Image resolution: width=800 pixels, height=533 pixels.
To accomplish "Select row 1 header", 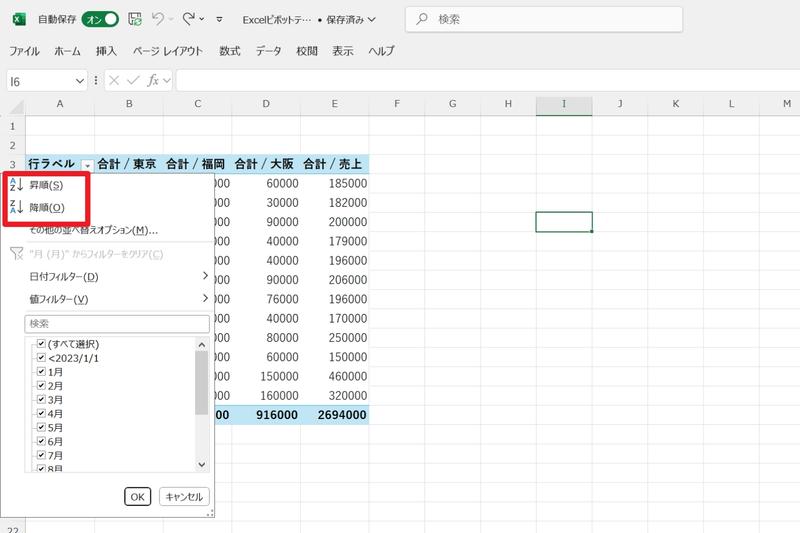I will point(13,126).
